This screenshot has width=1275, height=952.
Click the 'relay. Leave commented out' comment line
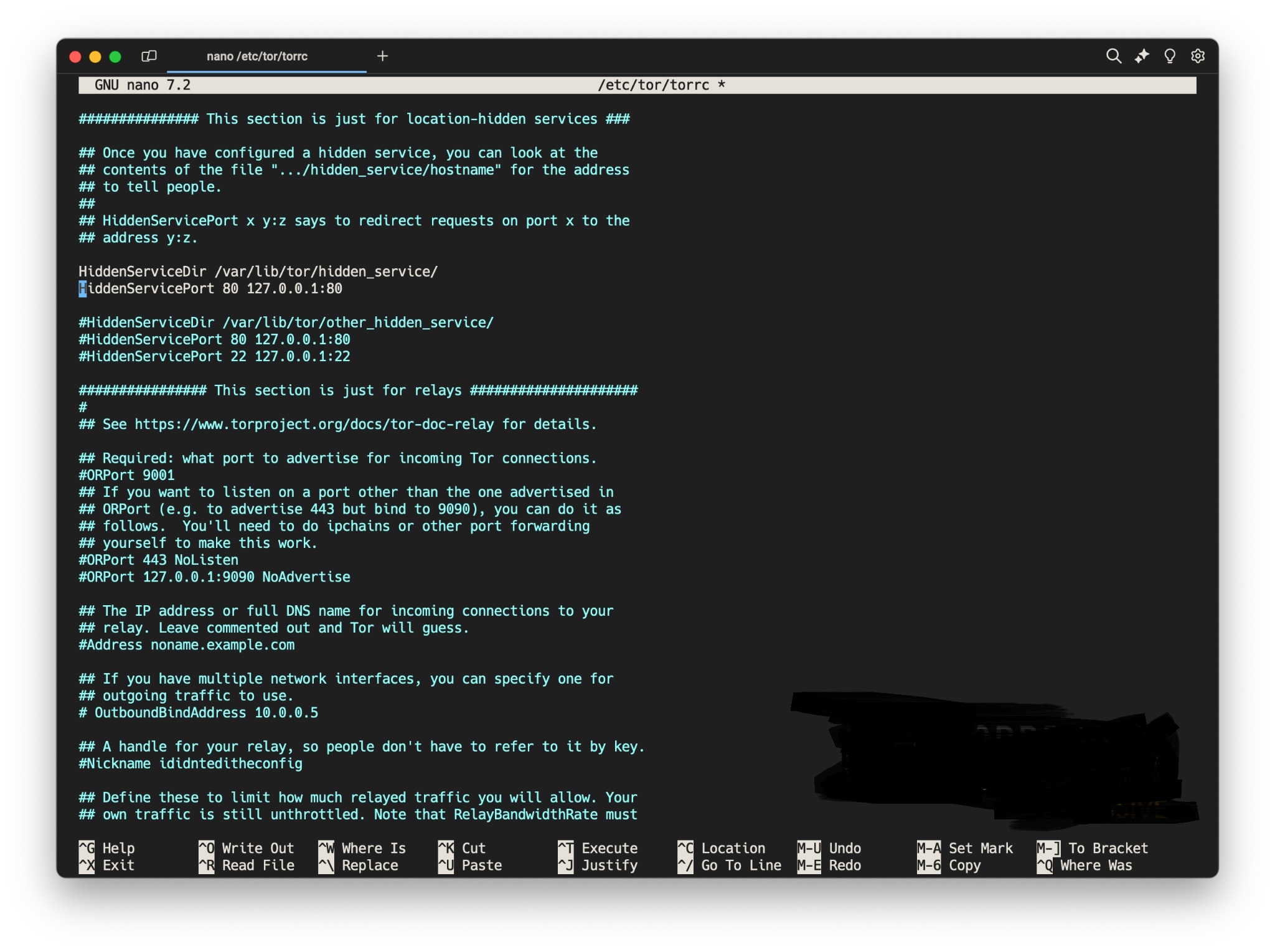click(274, 628)
